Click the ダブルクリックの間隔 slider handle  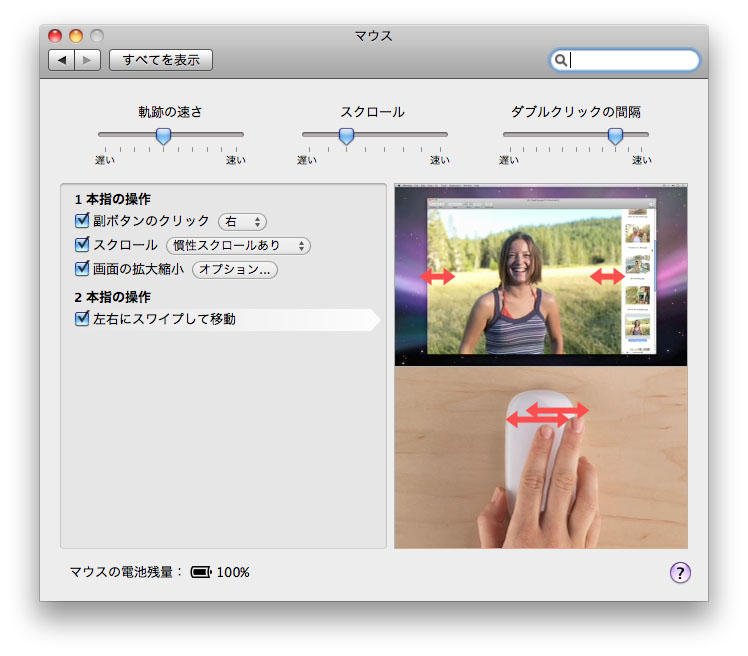[x=615, y=136]
